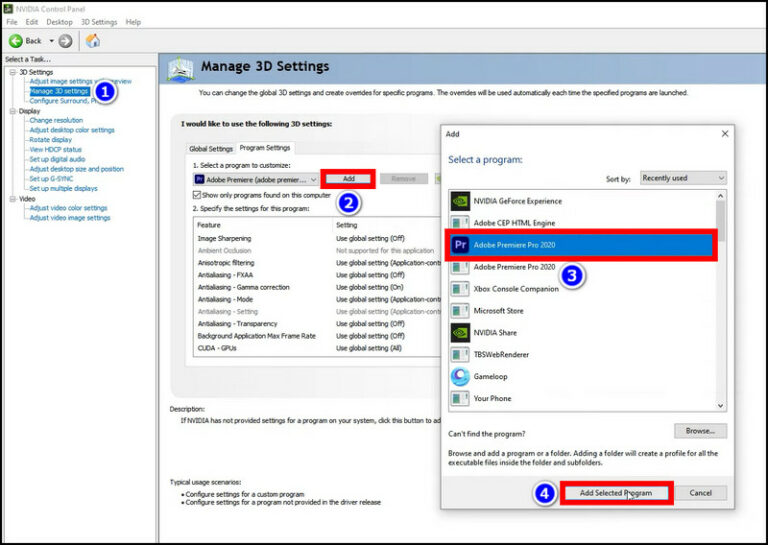This screenshot has width=768, height=545.
Task: Open the 'Sort by' Recently used dropdown
Action: pyautogui.click(x=682, y=178)
